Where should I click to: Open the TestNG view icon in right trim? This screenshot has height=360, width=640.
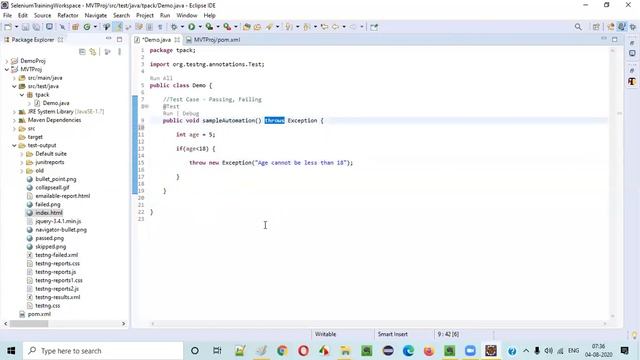tap(632, 82)
